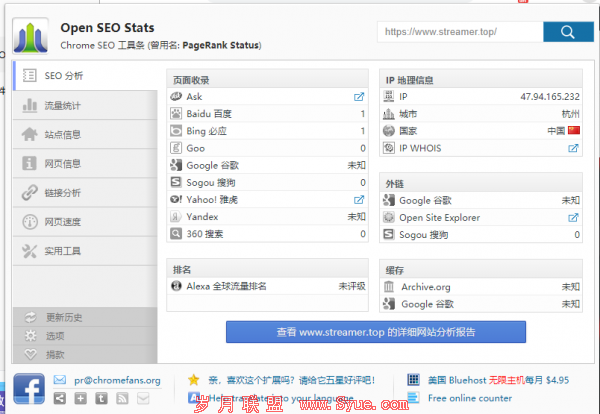Click the Alexa 全球流量排名 row
The image size is (600, 414).
click(x=267, y=286)
